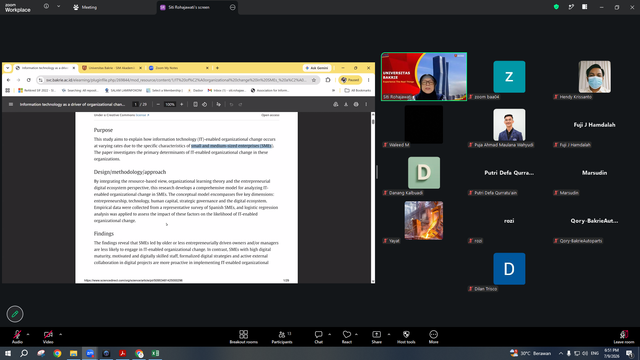Select Dilan Trisco's participant tile
Image resolution: width=640 pixels, height=360 pixels.
point(509,269)
